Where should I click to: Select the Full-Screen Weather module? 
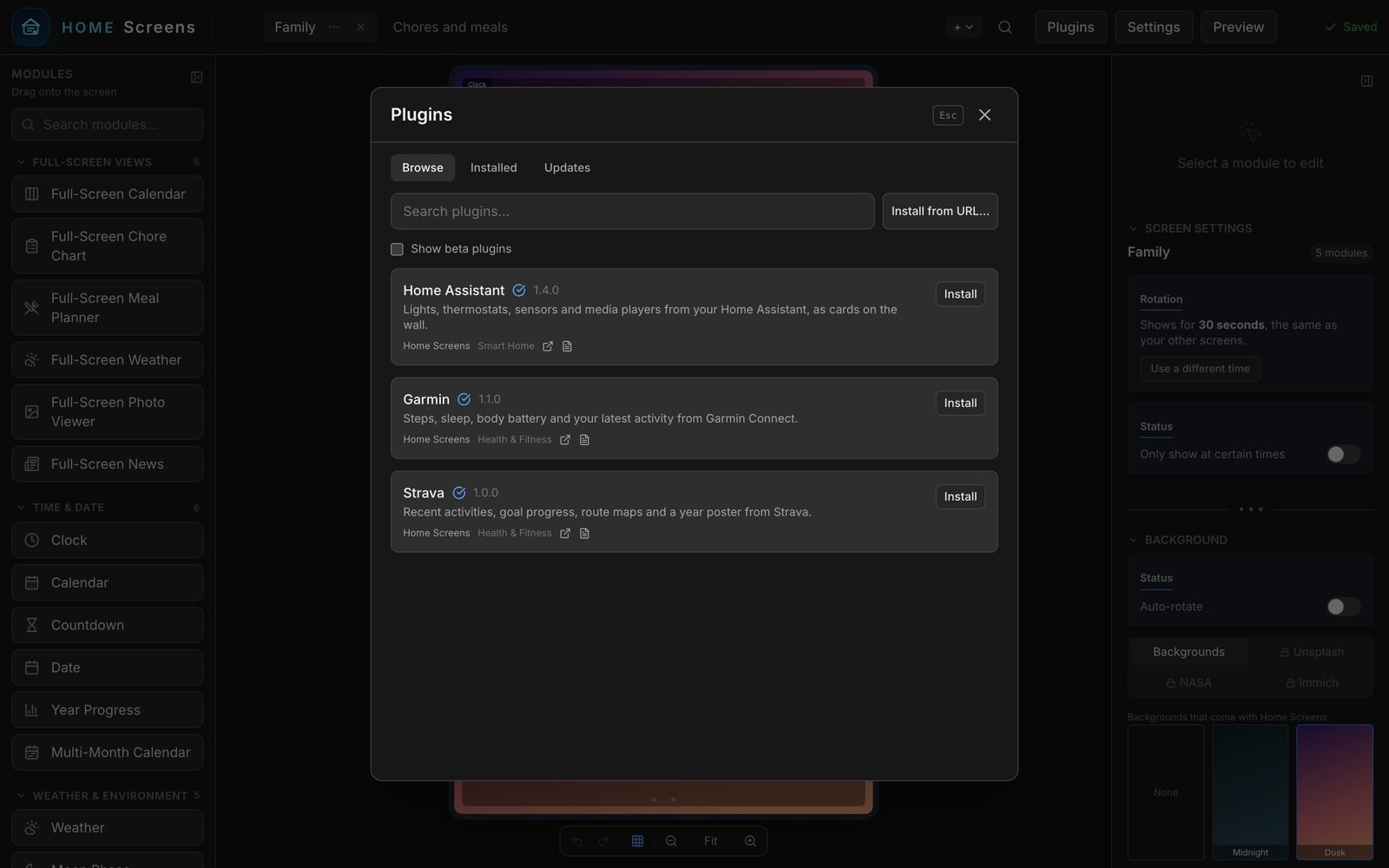pos(108,359)
